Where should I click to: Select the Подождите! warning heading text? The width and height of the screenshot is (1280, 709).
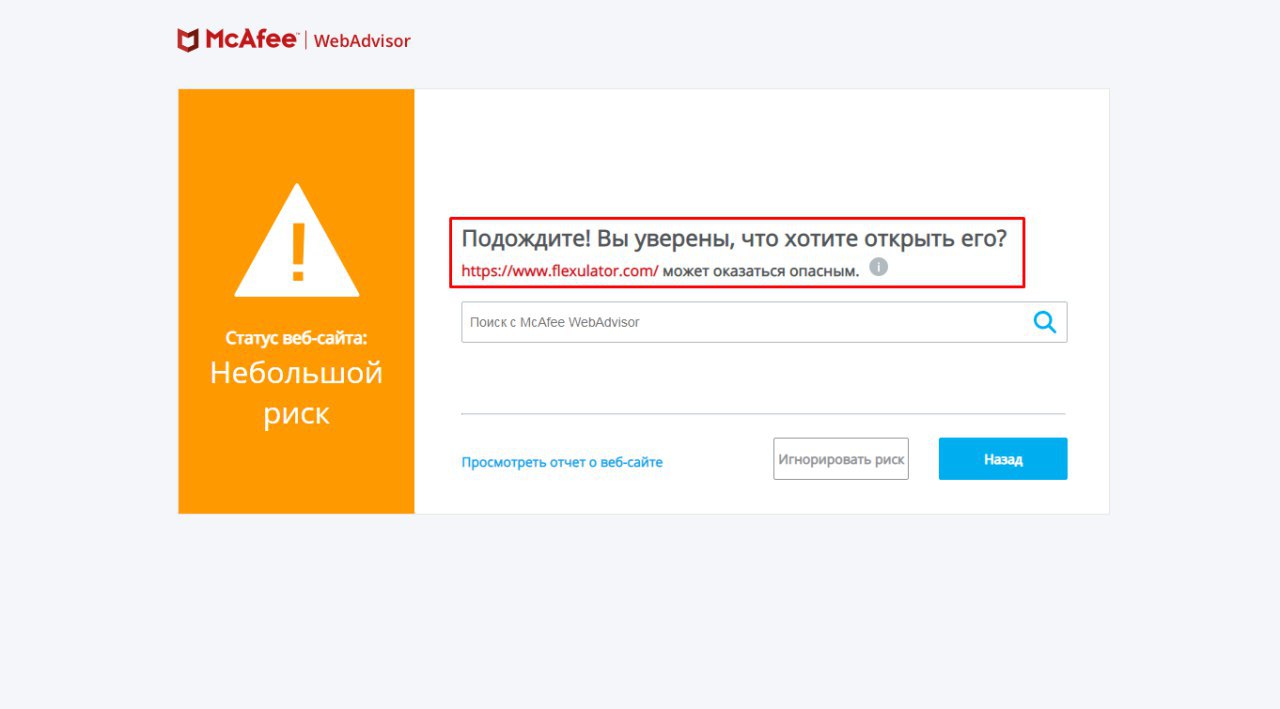tap(734, 240)
